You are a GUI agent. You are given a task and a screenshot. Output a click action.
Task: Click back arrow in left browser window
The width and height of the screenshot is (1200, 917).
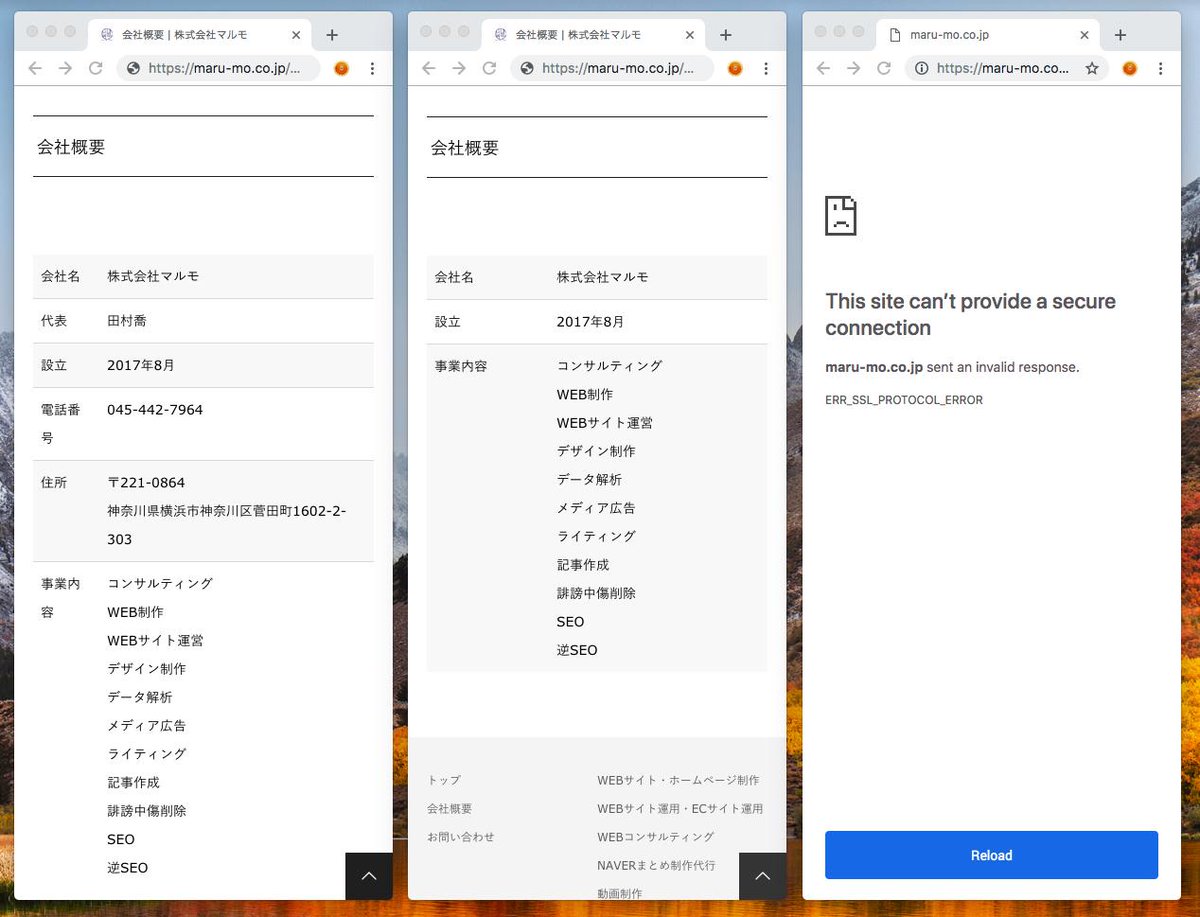point(35,68)
